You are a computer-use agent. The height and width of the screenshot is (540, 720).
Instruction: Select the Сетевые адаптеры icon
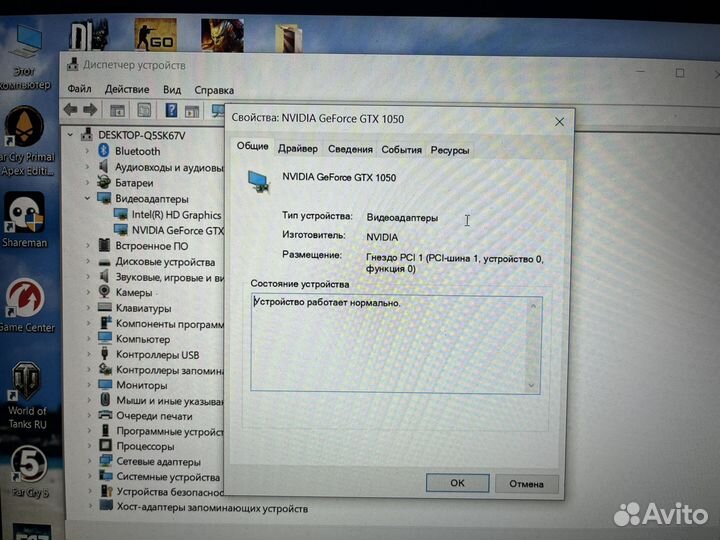tap(106, 461)
